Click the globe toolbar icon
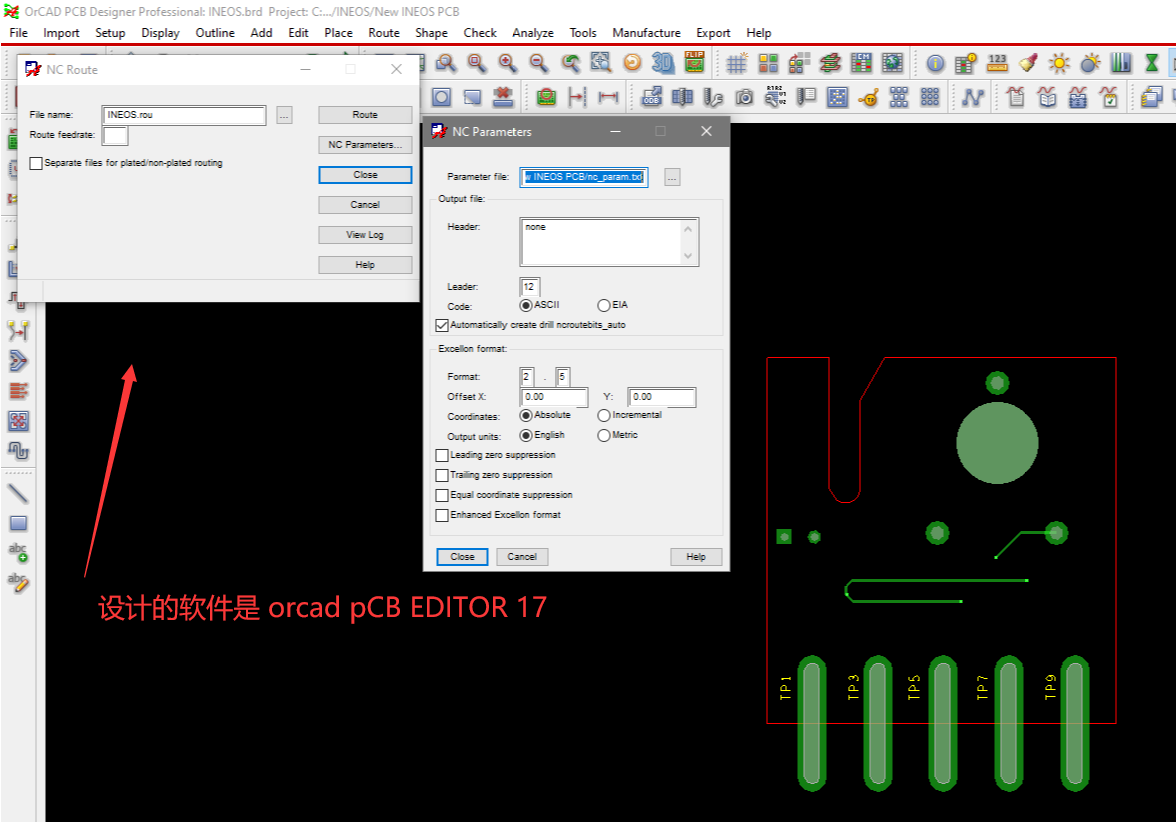1176x822 pixels. pyautogui.click(x=892, y=63)
